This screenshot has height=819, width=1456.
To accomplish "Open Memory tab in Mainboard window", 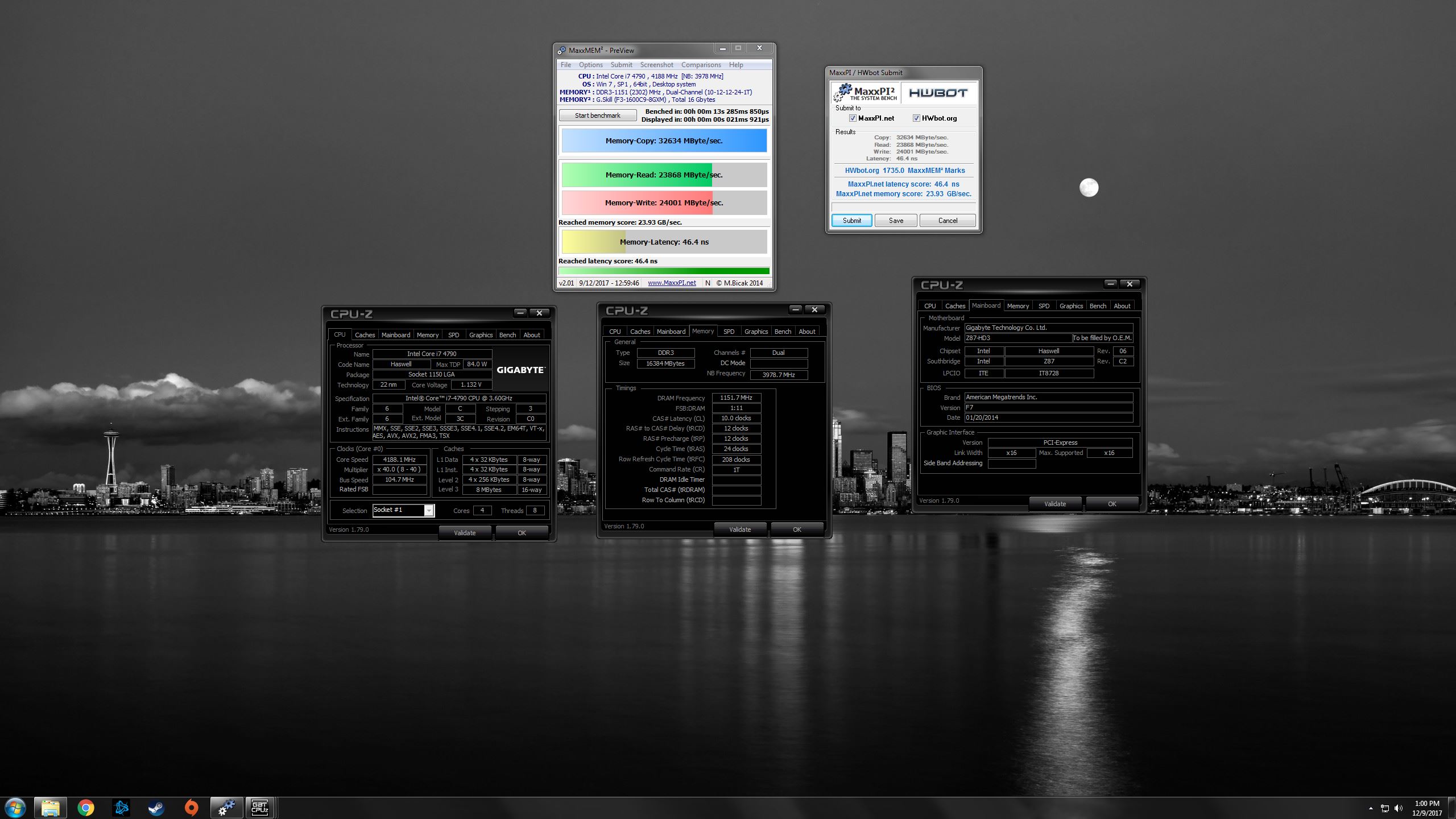I will click(1017, 306).
